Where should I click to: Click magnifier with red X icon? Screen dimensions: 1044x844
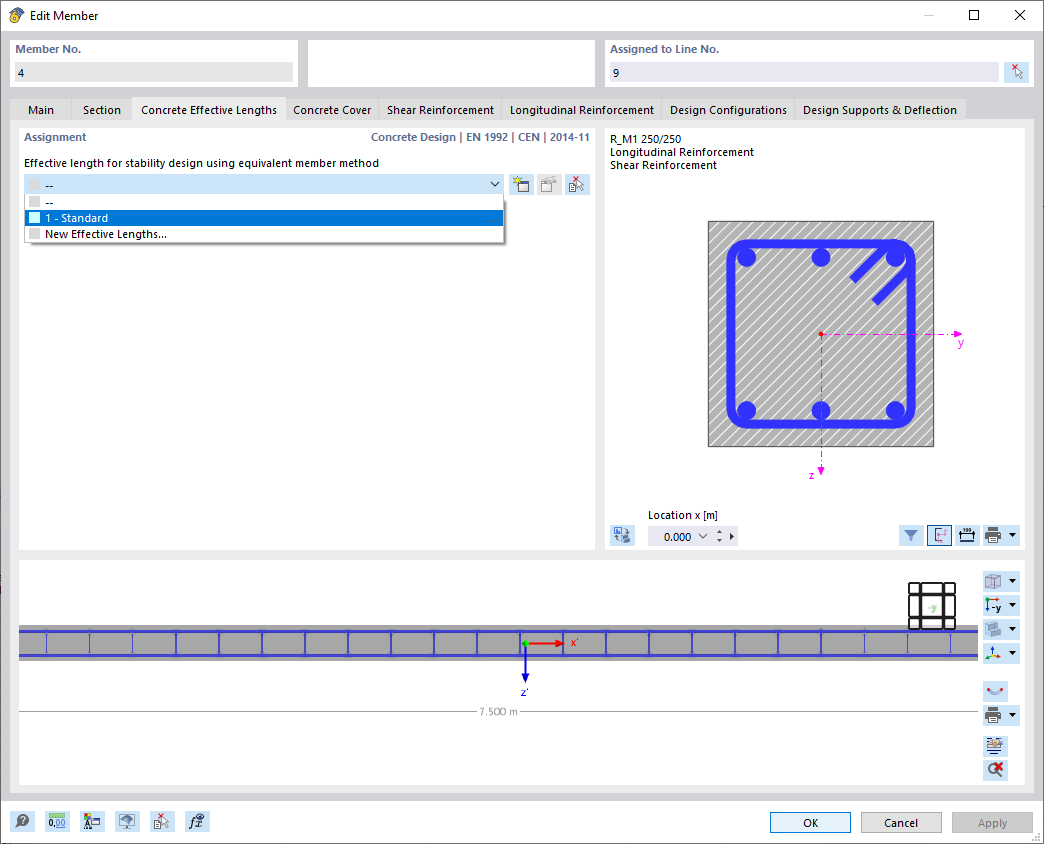tap(995, 769)
